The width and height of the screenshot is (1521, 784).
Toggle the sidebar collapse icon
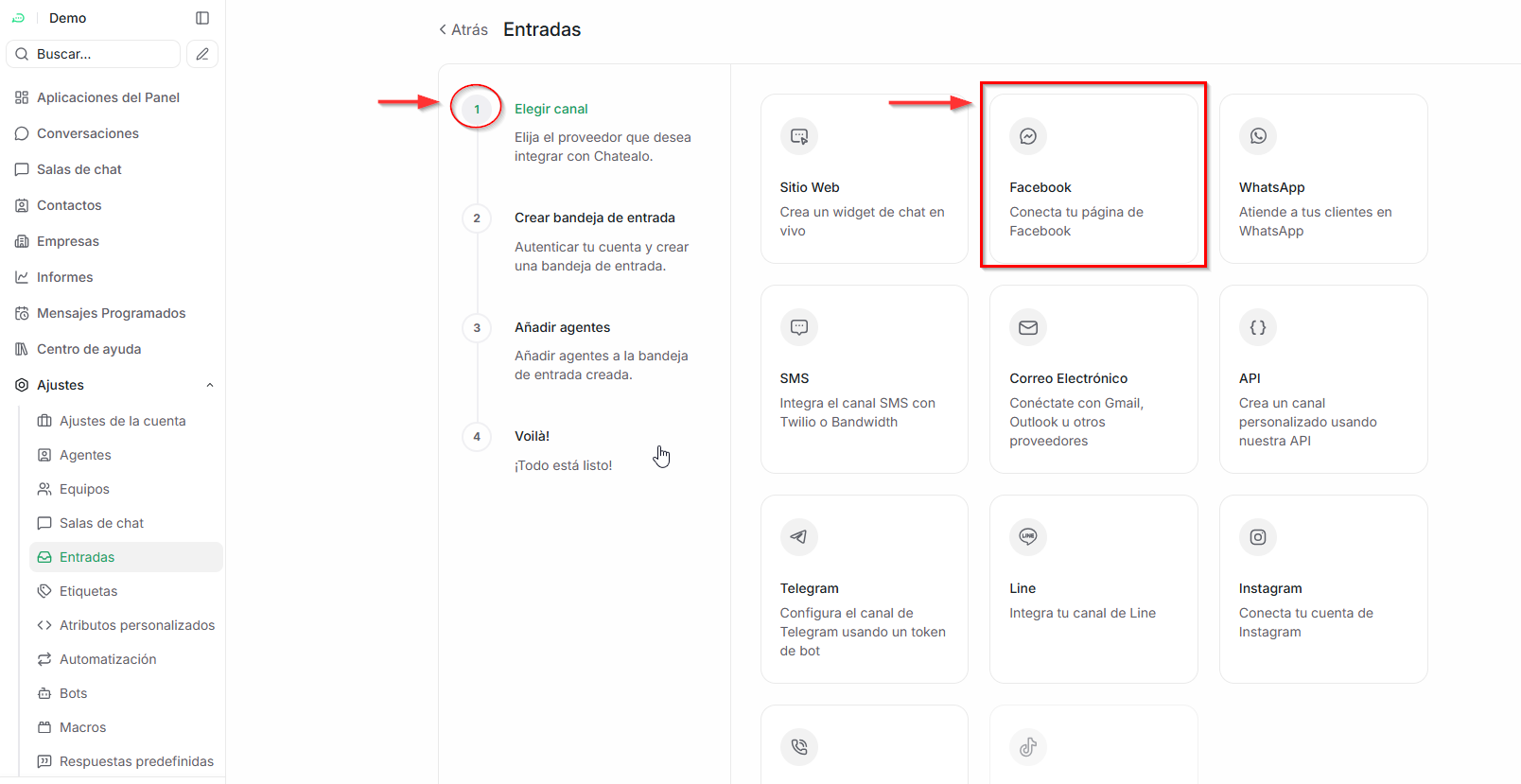click(x=202, y=18)
